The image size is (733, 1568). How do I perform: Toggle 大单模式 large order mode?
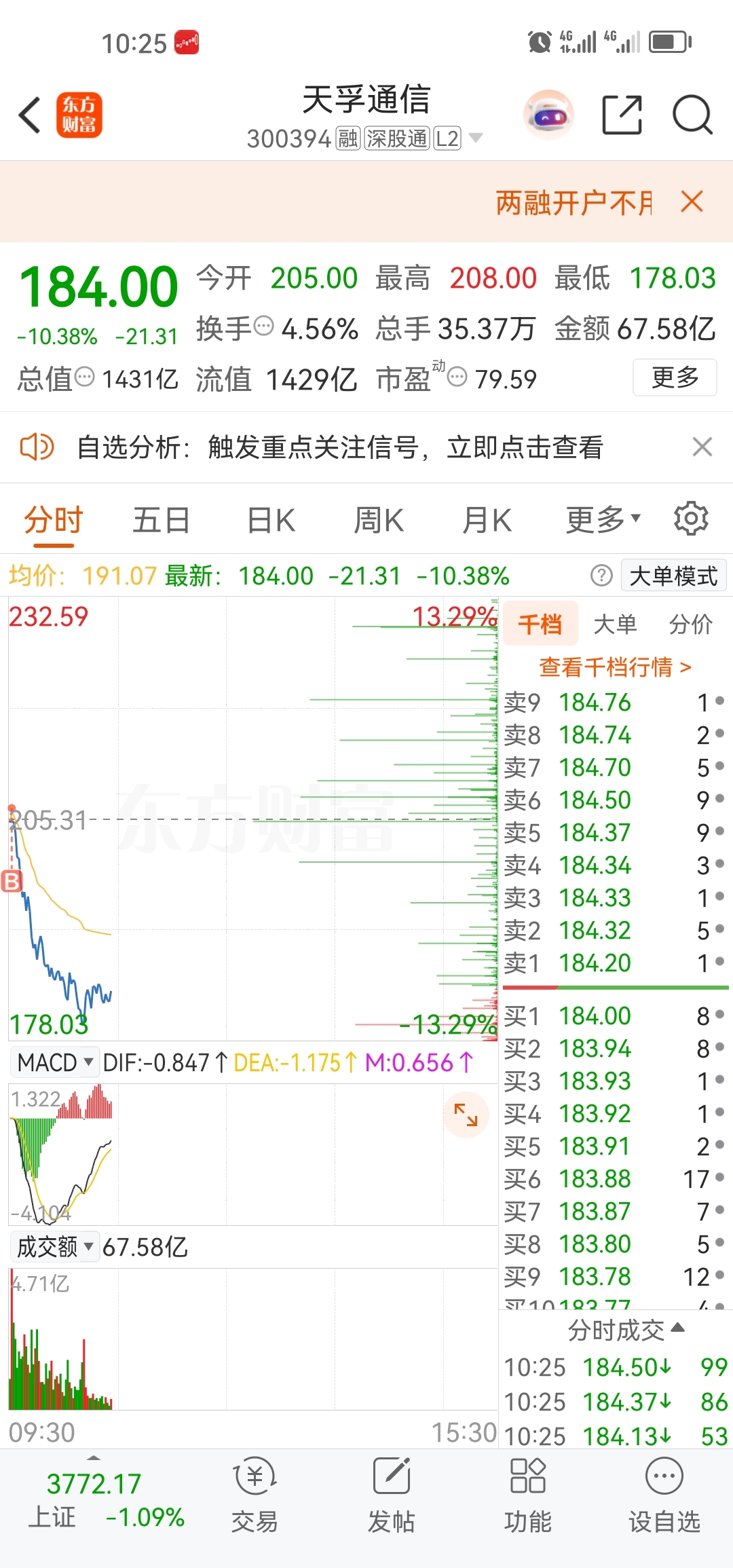673,576
